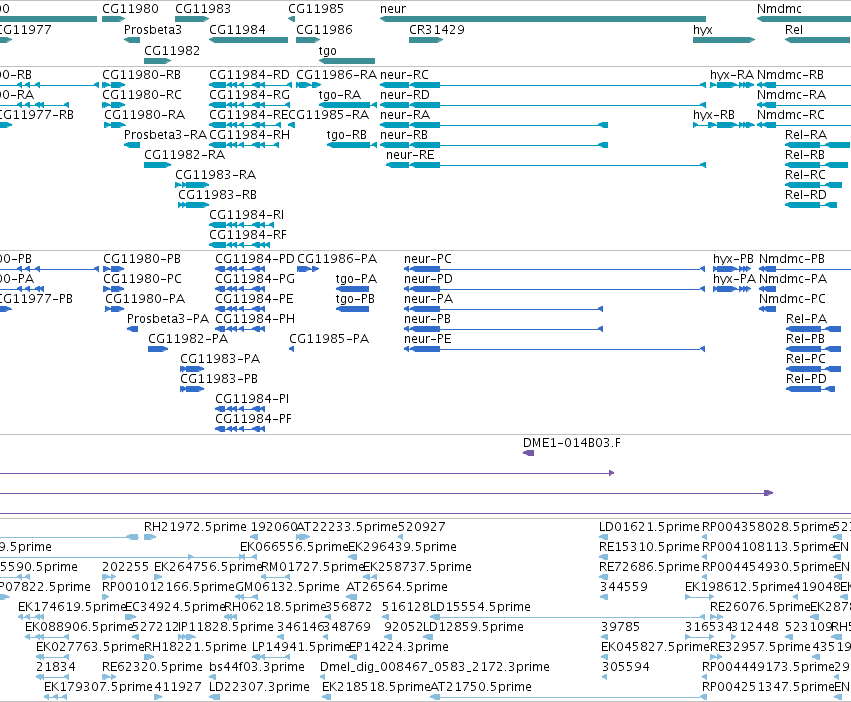Click transcript label neur-RD
Screen dimensions: 851x702
coord(405,95)
